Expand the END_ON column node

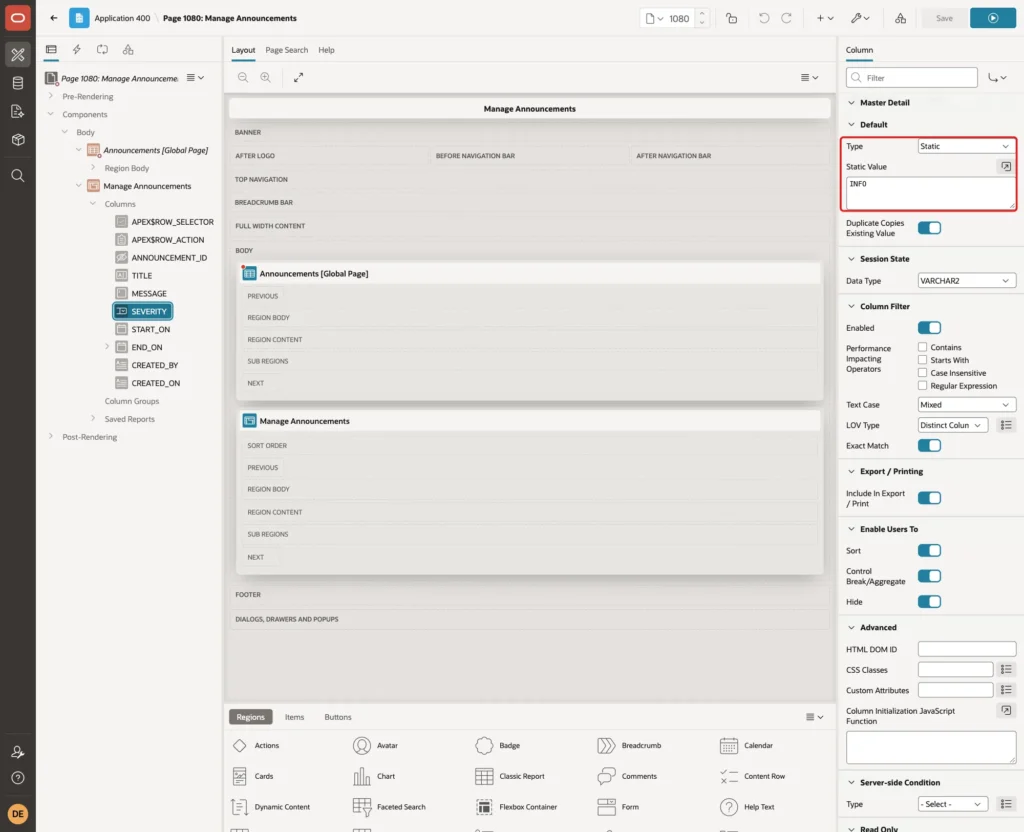coord(106,347)
